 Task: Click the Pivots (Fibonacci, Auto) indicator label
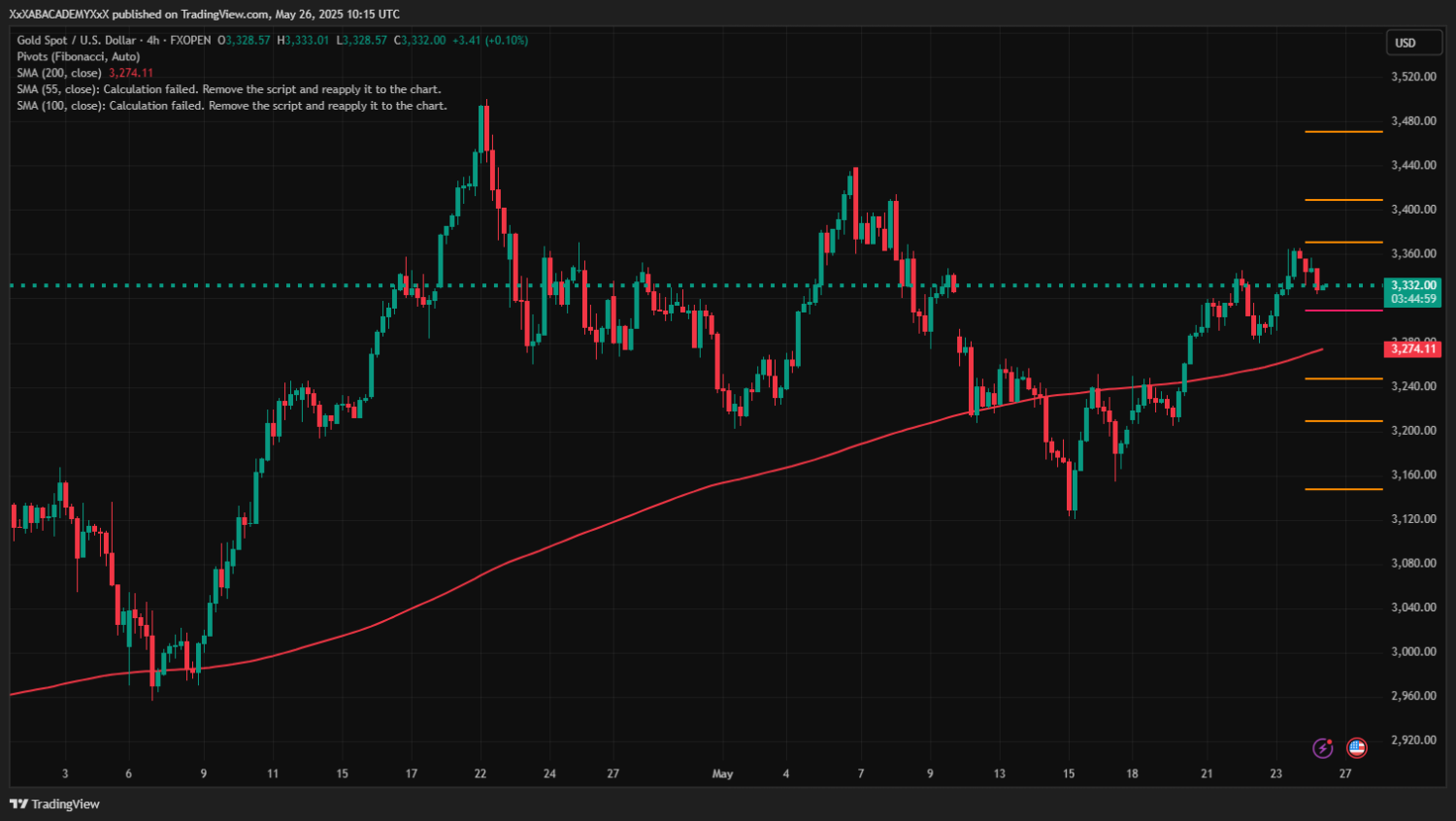[x=79, y=56]
